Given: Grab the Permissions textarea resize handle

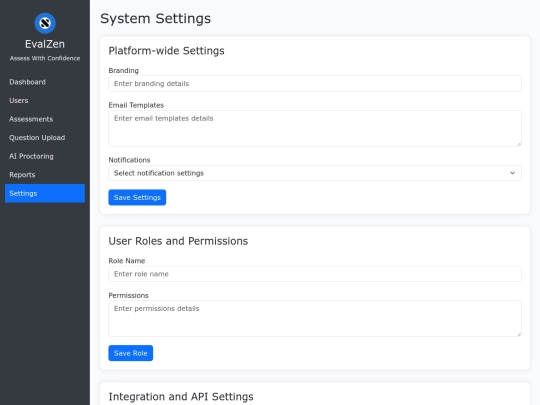Looking at the screenshot, I should [519, 334].
